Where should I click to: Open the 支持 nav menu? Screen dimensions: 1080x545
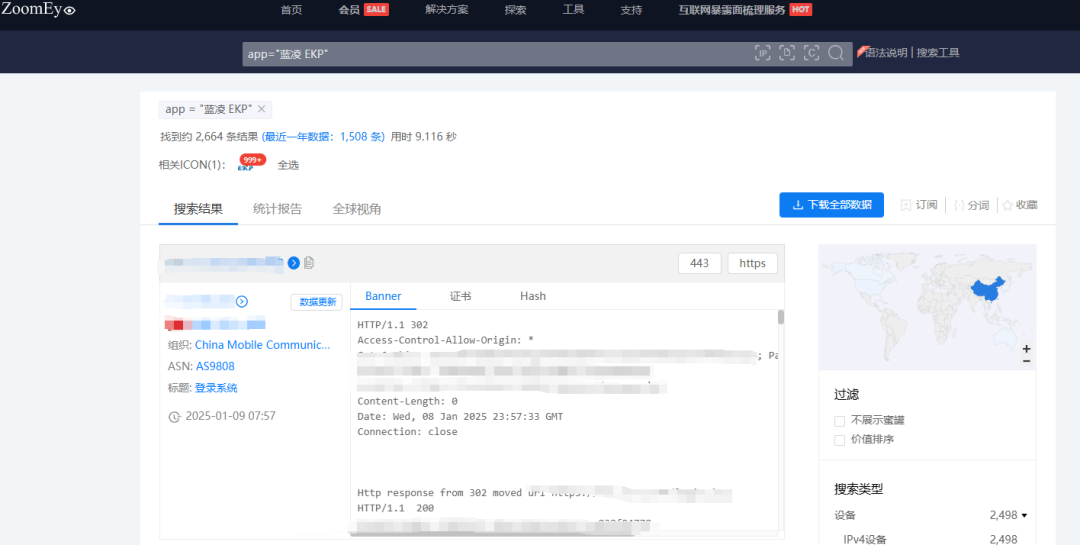tap(631, 10)
